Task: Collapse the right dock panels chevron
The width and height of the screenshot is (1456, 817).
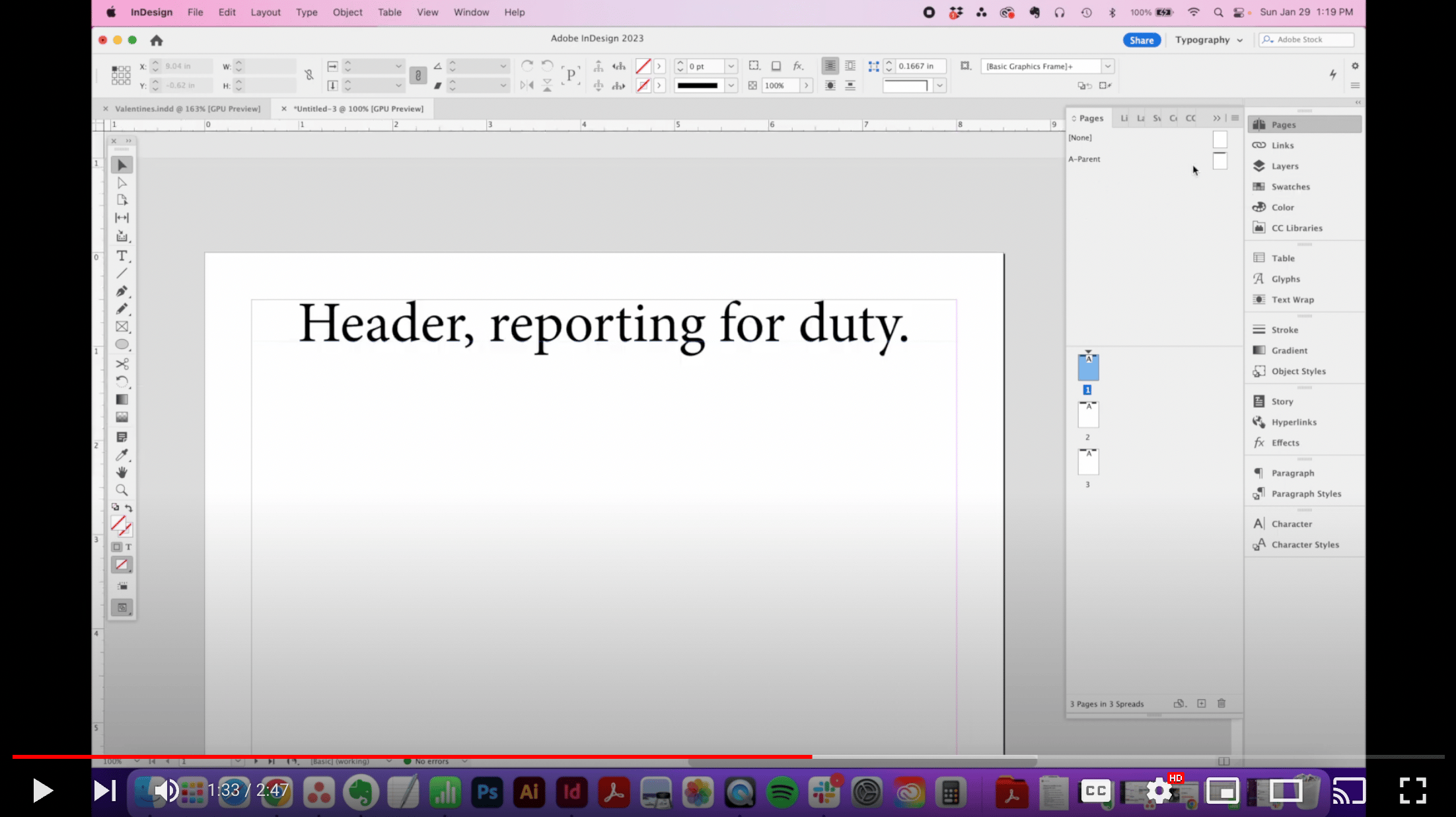Action: [1358, 102]
